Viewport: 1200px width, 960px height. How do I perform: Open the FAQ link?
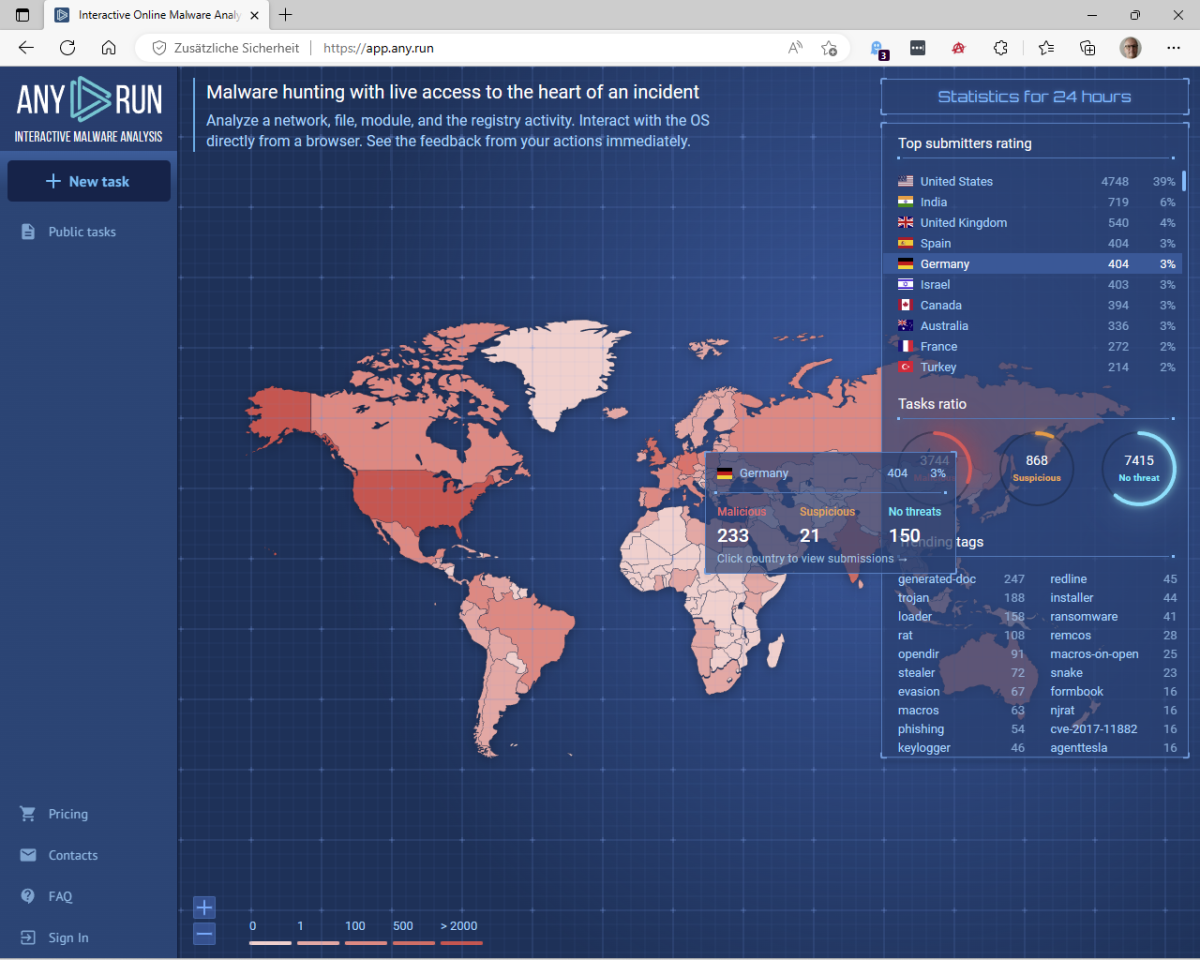click(x=60, y=897)
